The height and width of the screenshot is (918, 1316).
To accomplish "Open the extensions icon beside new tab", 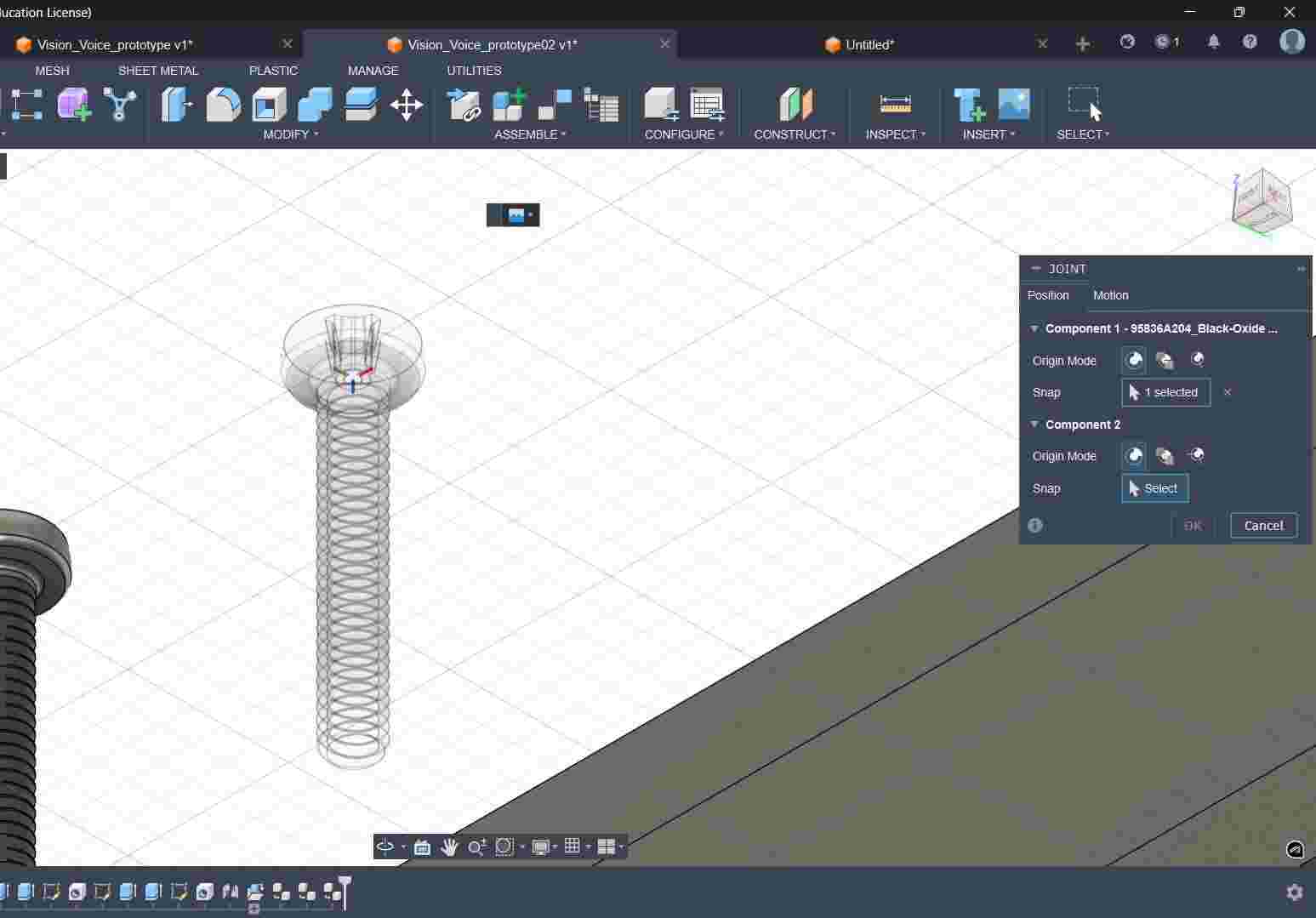I will point(1127,42).
